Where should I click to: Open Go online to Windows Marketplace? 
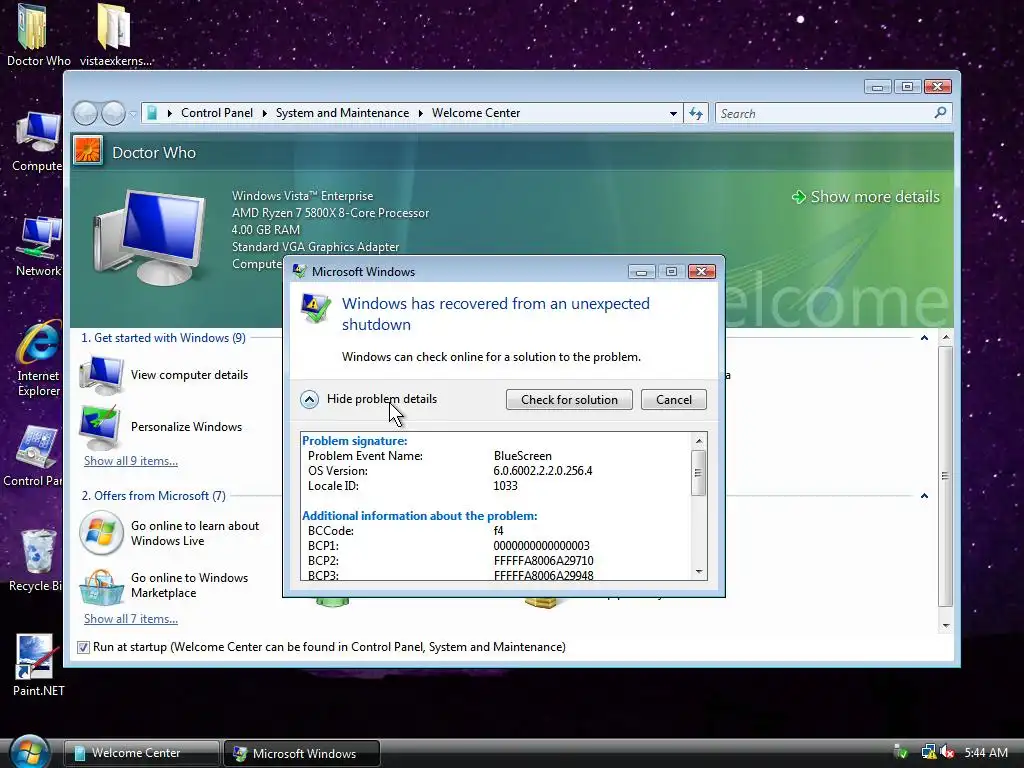click(x=189, y=585)
